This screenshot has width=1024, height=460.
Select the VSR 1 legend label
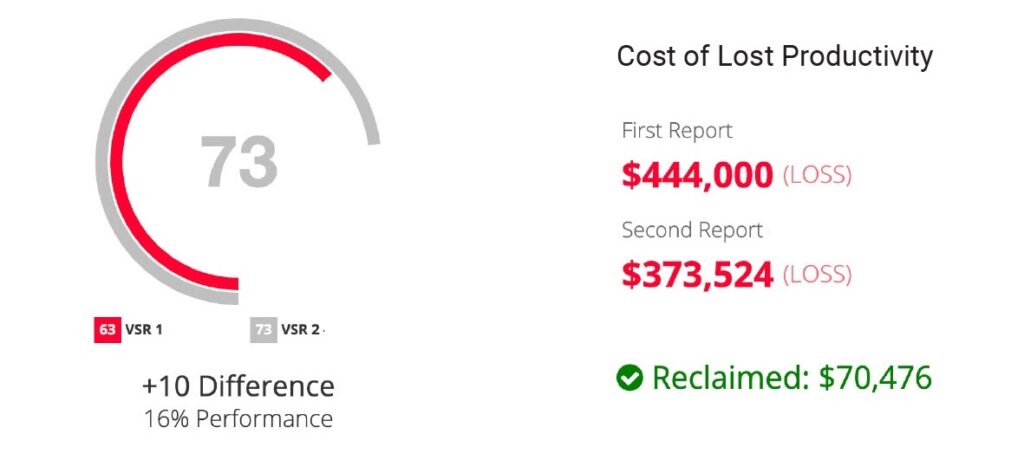[144, 329]
